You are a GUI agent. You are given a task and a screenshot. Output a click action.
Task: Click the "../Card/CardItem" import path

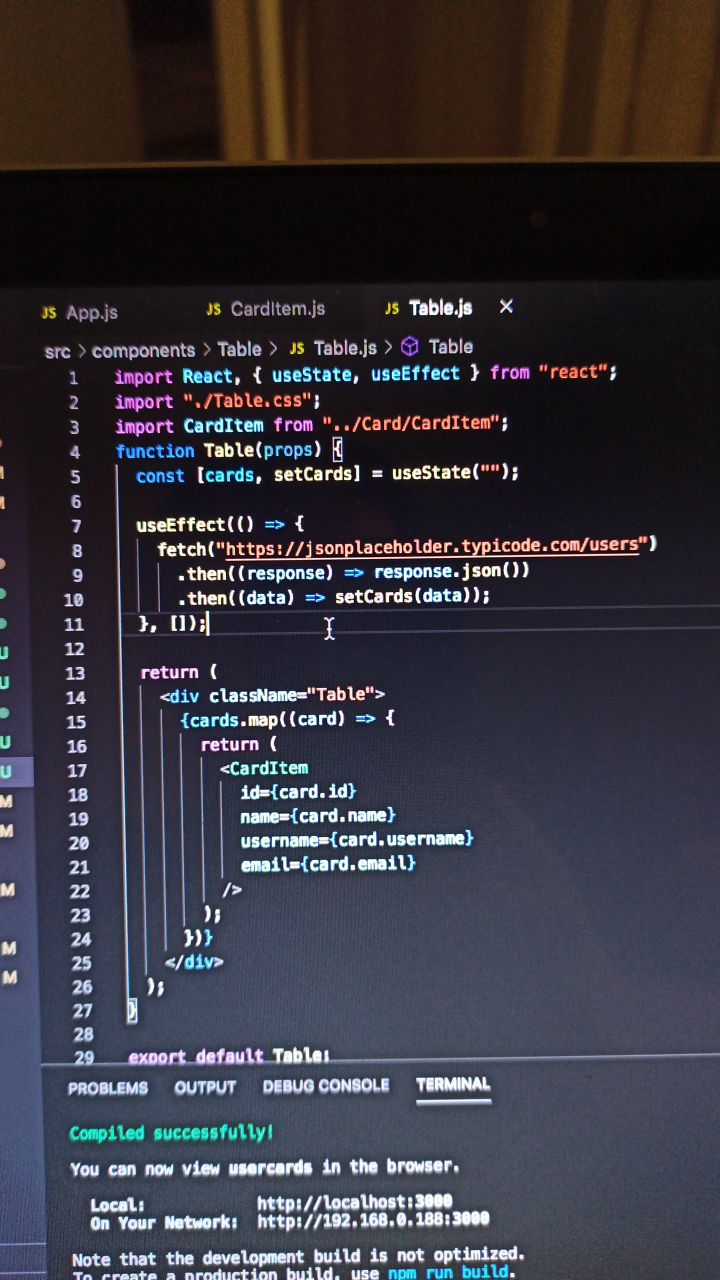pos(411,424)
